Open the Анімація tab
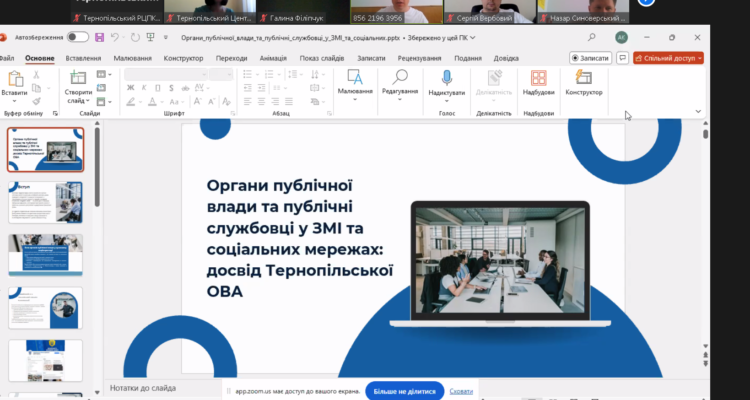Viewport: 750px width, 400px height. click(x=273, y=58)
